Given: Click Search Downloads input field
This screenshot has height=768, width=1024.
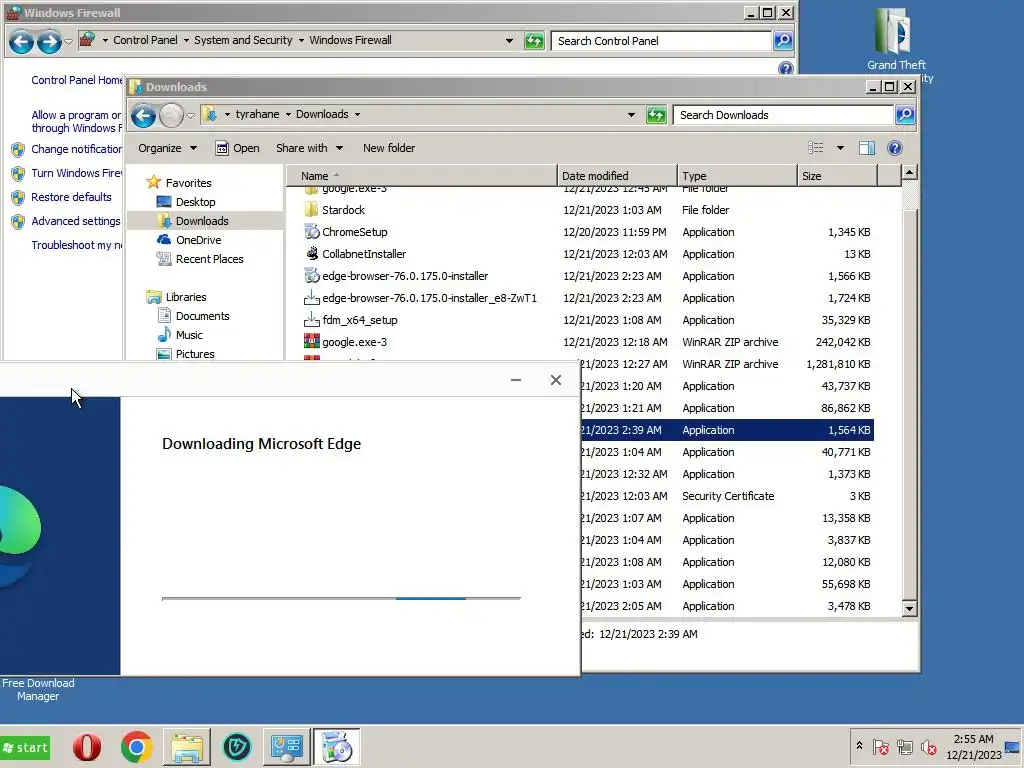Looking at the screenshot, I should (x=782, y=115).
